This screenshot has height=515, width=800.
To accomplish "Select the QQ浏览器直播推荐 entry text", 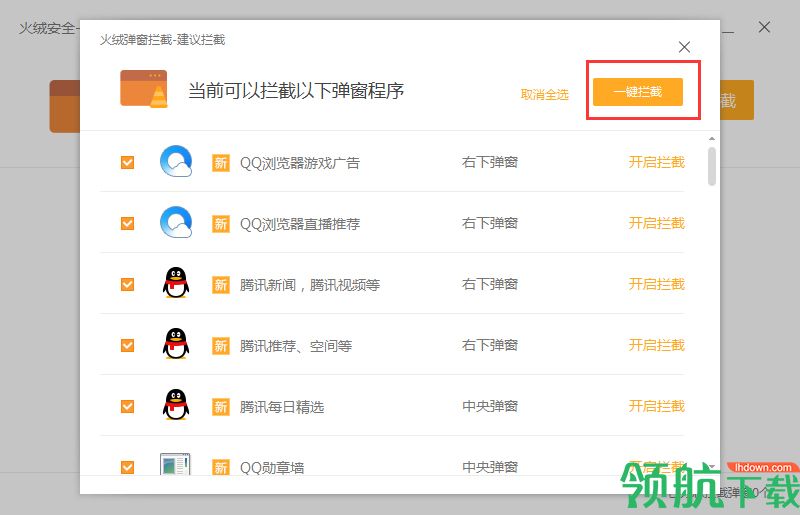I will click(300, 224).
